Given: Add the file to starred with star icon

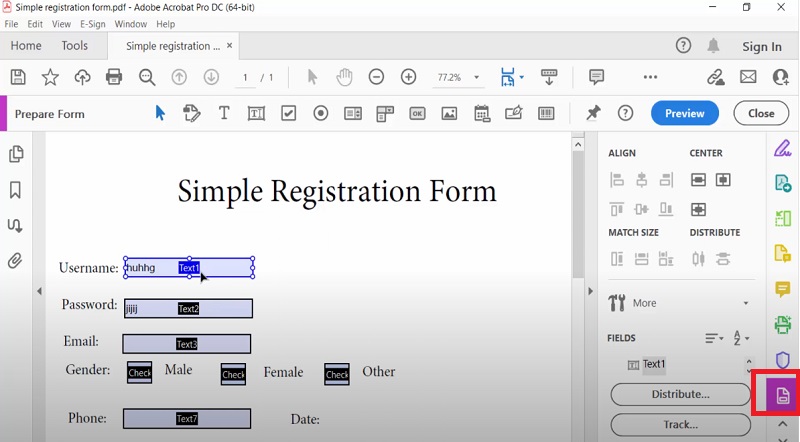Looking at the screenshot, I should [x=50, y=77].
